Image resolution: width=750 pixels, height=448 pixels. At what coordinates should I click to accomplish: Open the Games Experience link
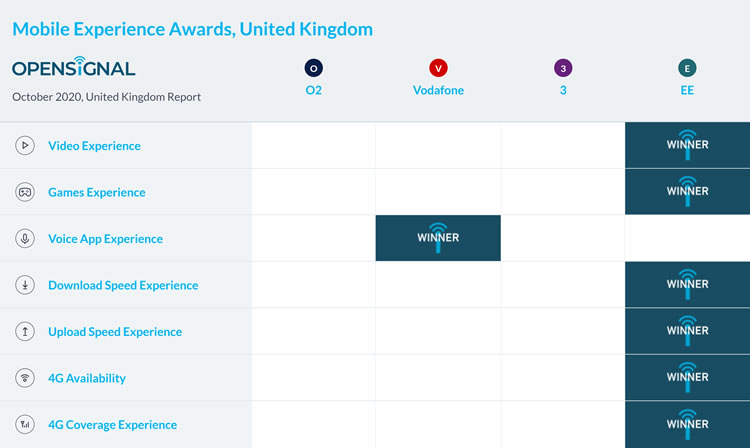[96, 192]
